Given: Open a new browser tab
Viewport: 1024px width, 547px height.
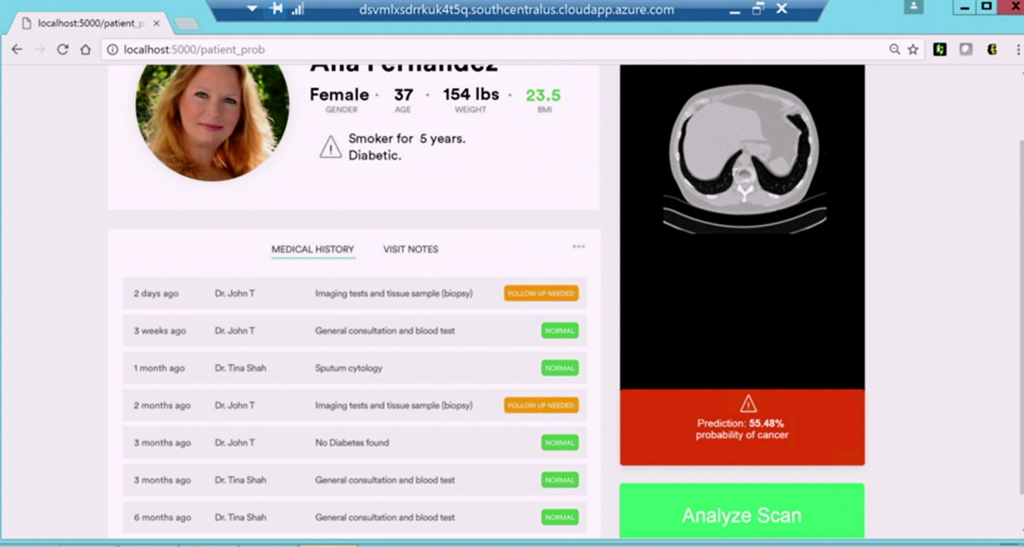Looking at the screenshot, I should [187, 23].
